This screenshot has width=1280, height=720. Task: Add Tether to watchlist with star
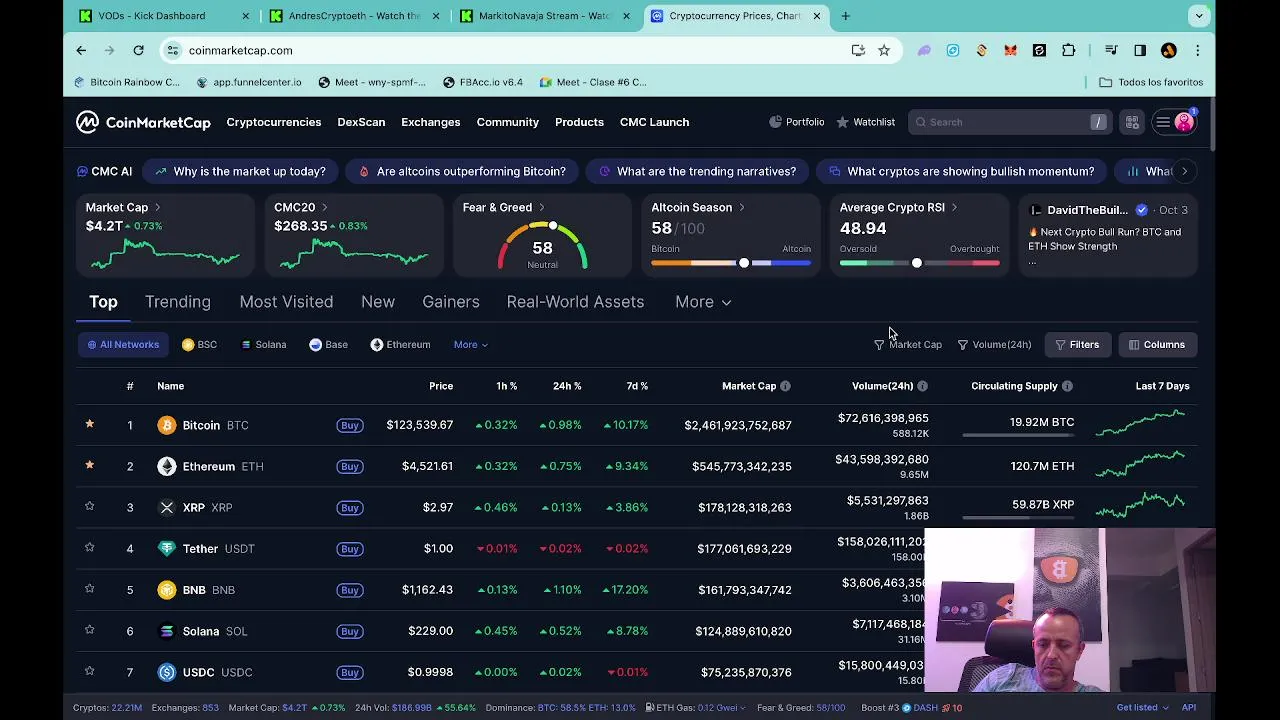pyautogui.click(x=89, y=547)
